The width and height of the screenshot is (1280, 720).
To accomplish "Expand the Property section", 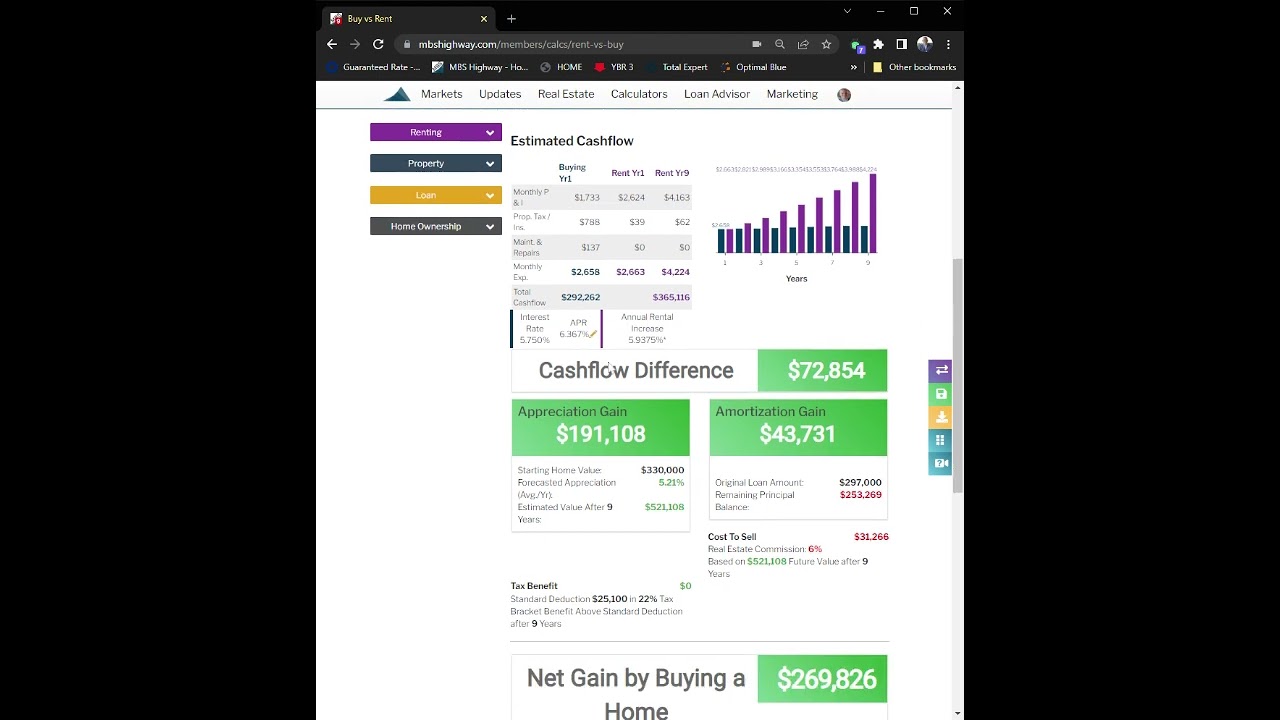I will pos(436,163).
